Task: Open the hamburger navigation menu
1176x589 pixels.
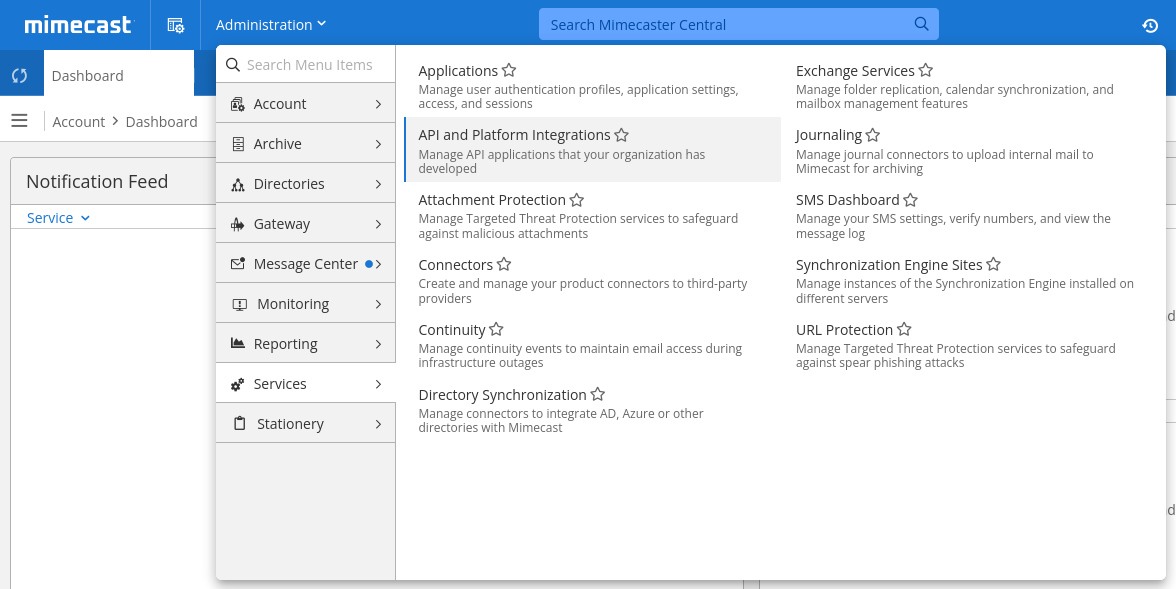Action: (20, 121)
